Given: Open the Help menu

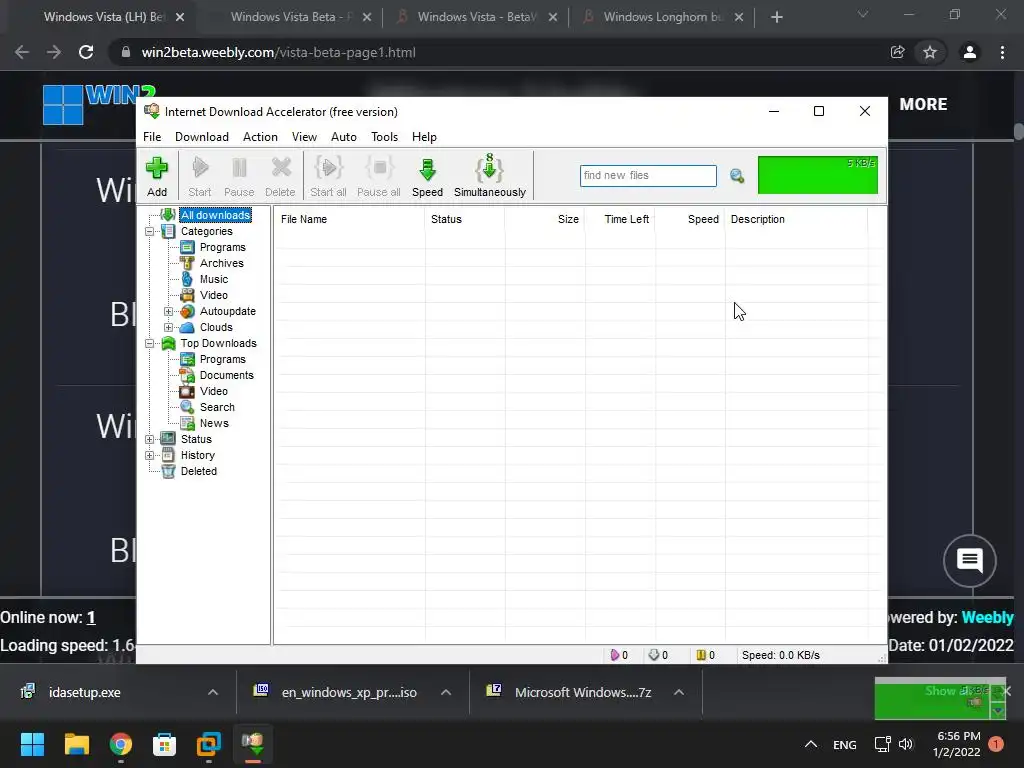Looking at the screenshot, I should tap(424, 137).
